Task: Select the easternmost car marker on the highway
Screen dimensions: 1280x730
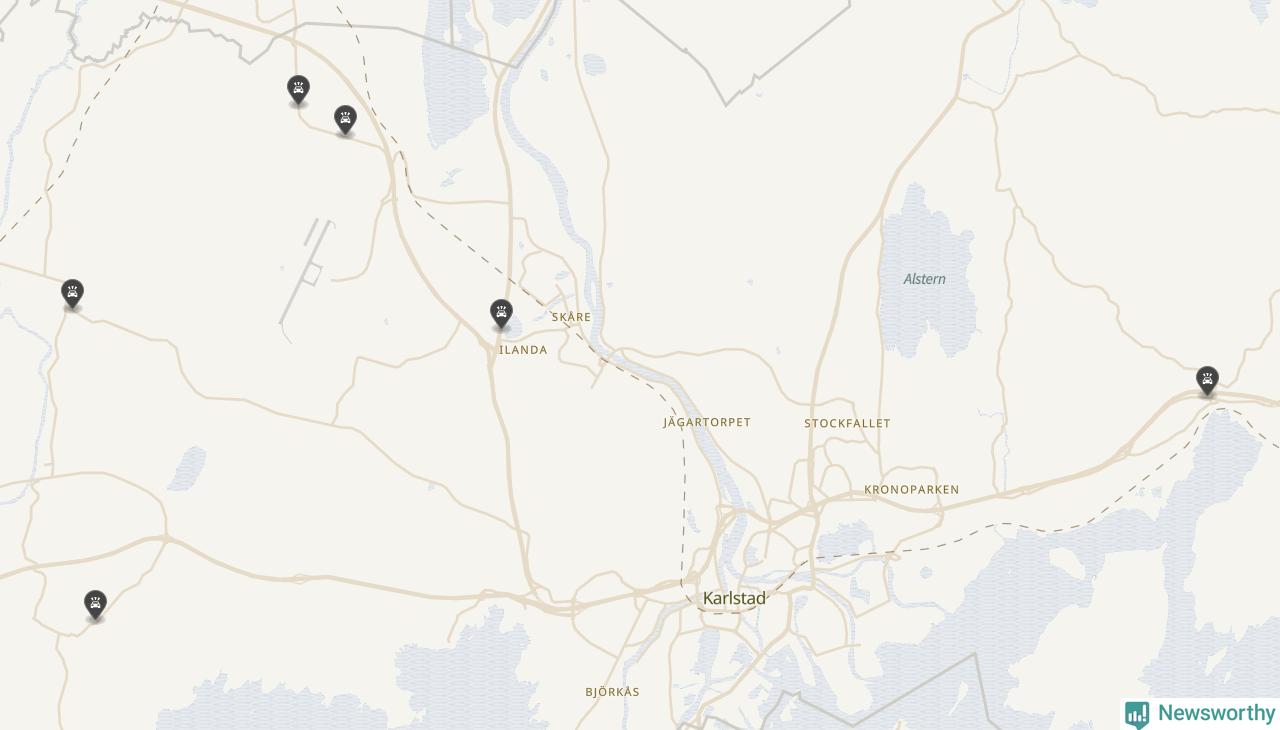Action: pos(1207,381)
